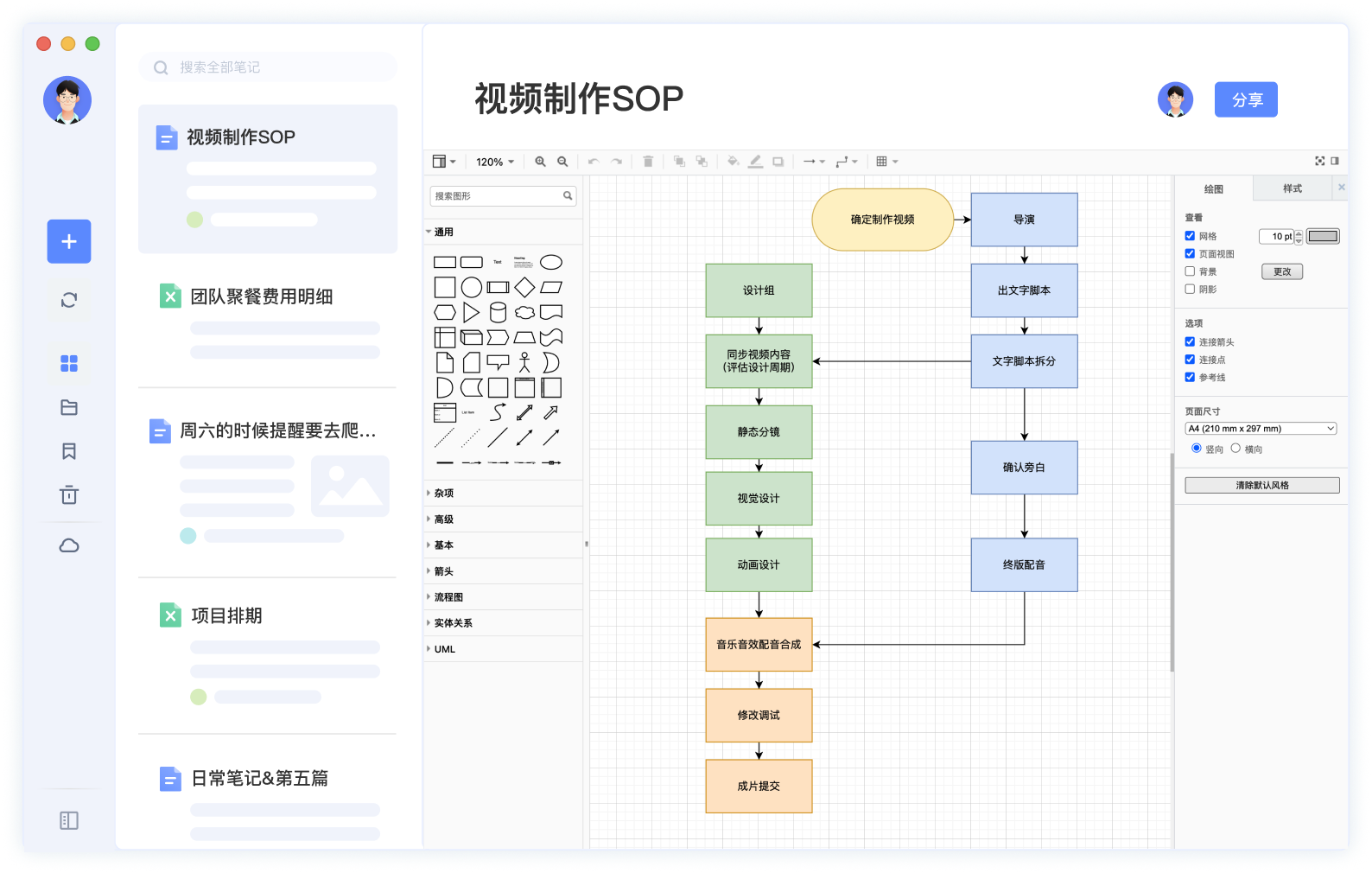Switch to the 绘图 tab

tap(1213, 188)
